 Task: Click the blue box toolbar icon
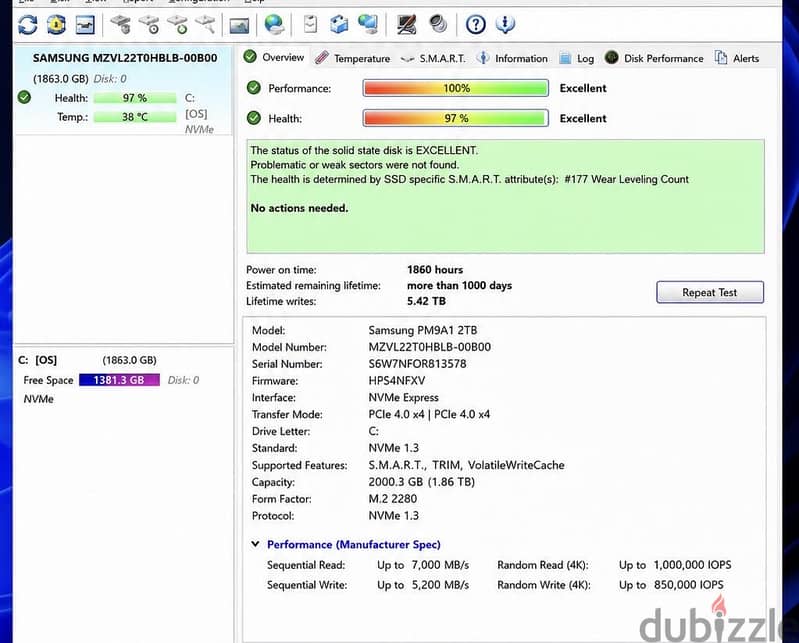pos(339,24)
